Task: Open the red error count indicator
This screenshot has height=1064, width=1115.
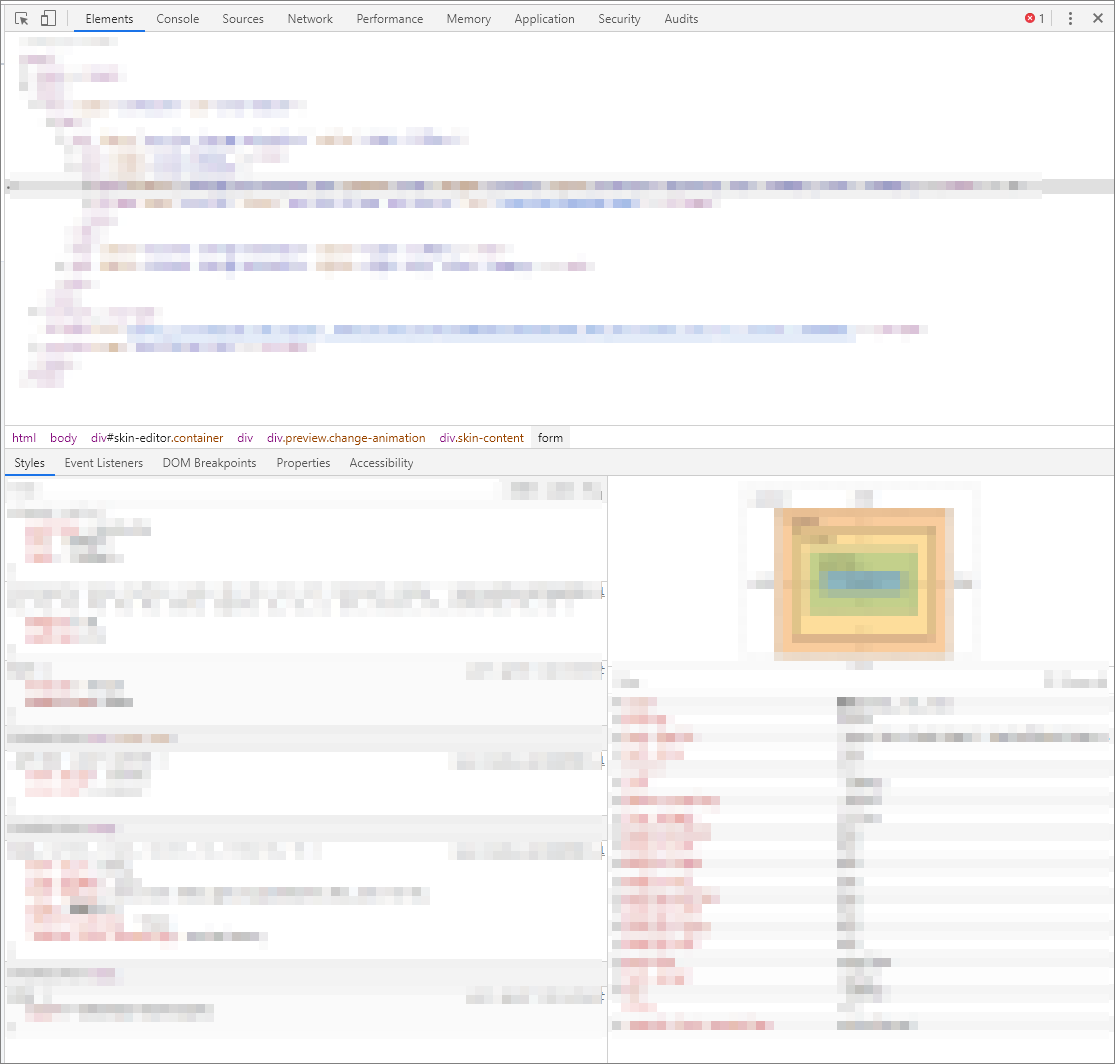Action: click(1035, 18)
